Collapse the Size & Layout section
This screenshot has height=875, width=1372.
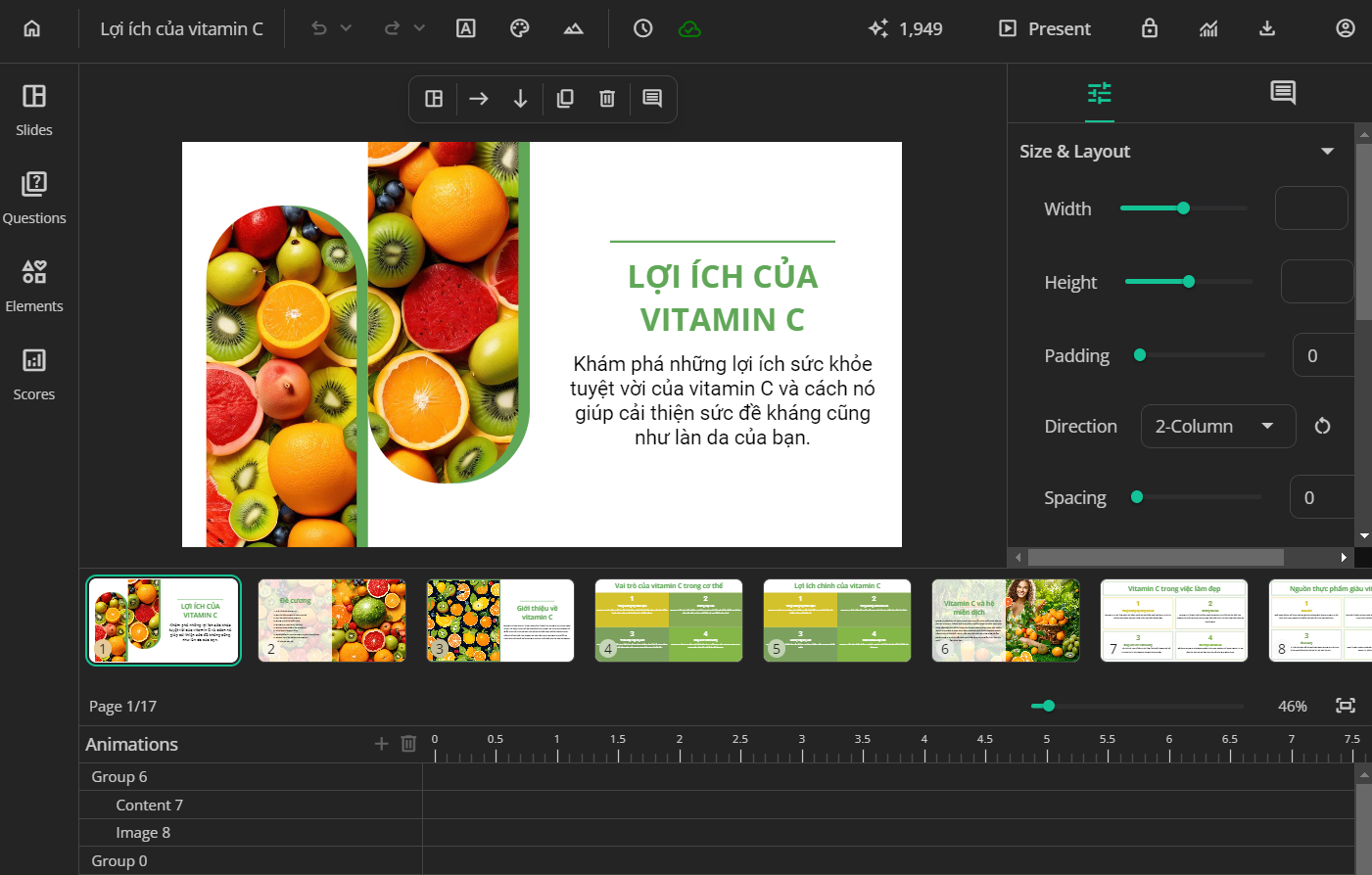pyautogui.click(x=1327, y=152)
